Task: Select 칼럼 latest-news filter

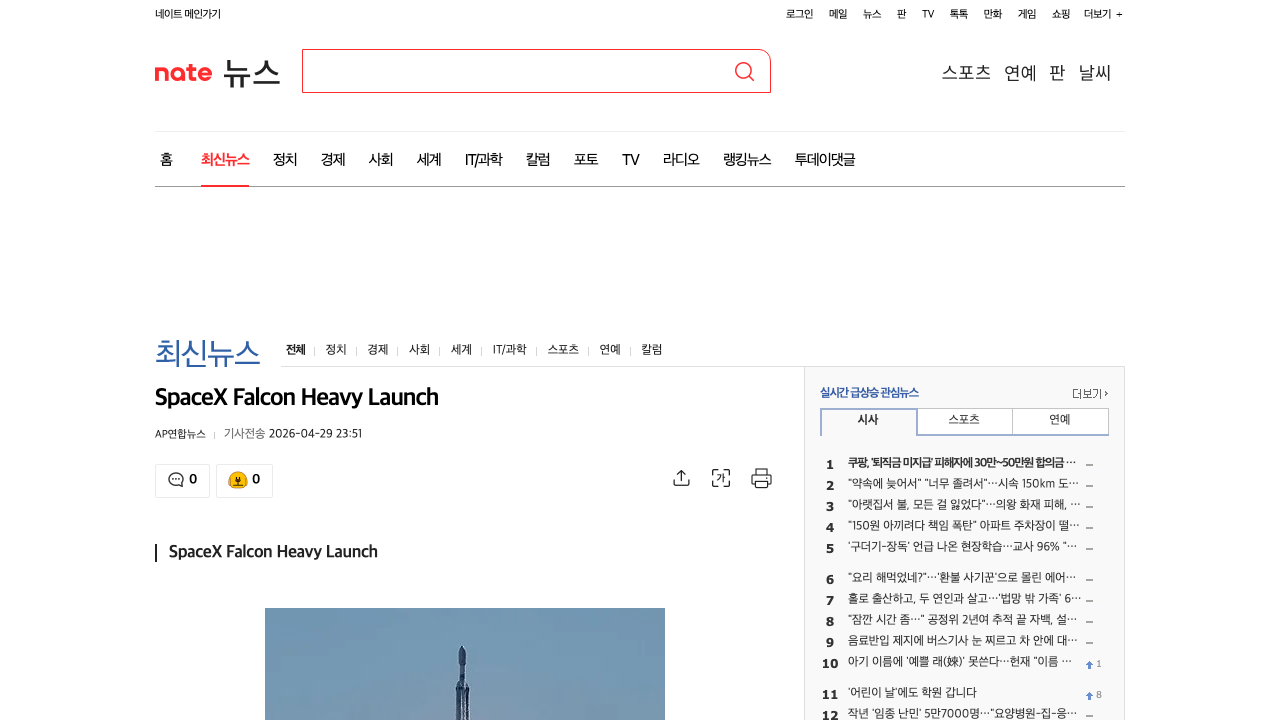Action: click(652, 349)
